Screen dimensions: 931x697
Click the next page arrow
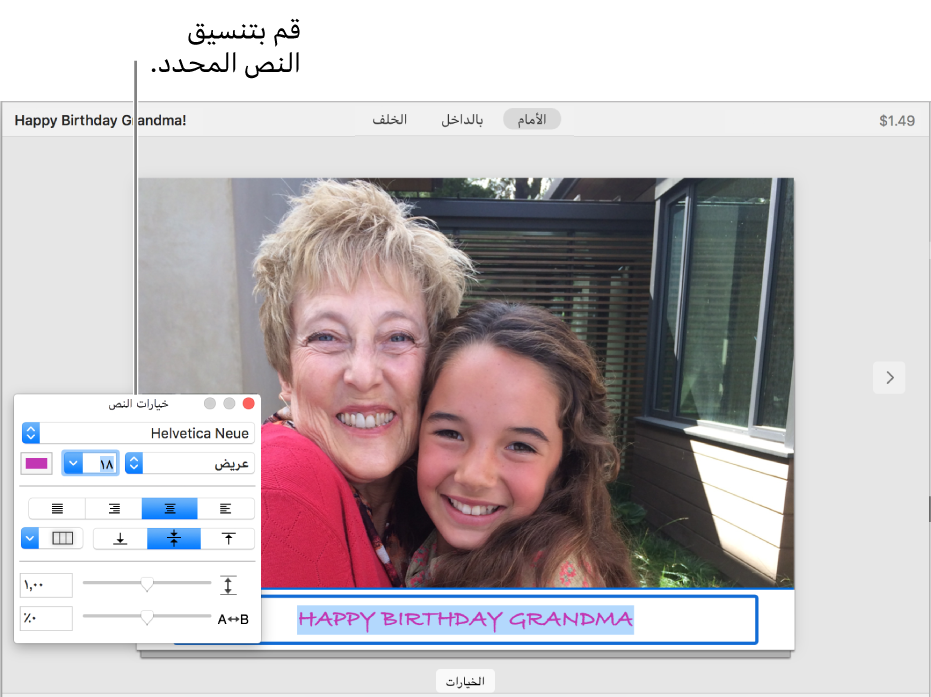[x=889, y=377]
